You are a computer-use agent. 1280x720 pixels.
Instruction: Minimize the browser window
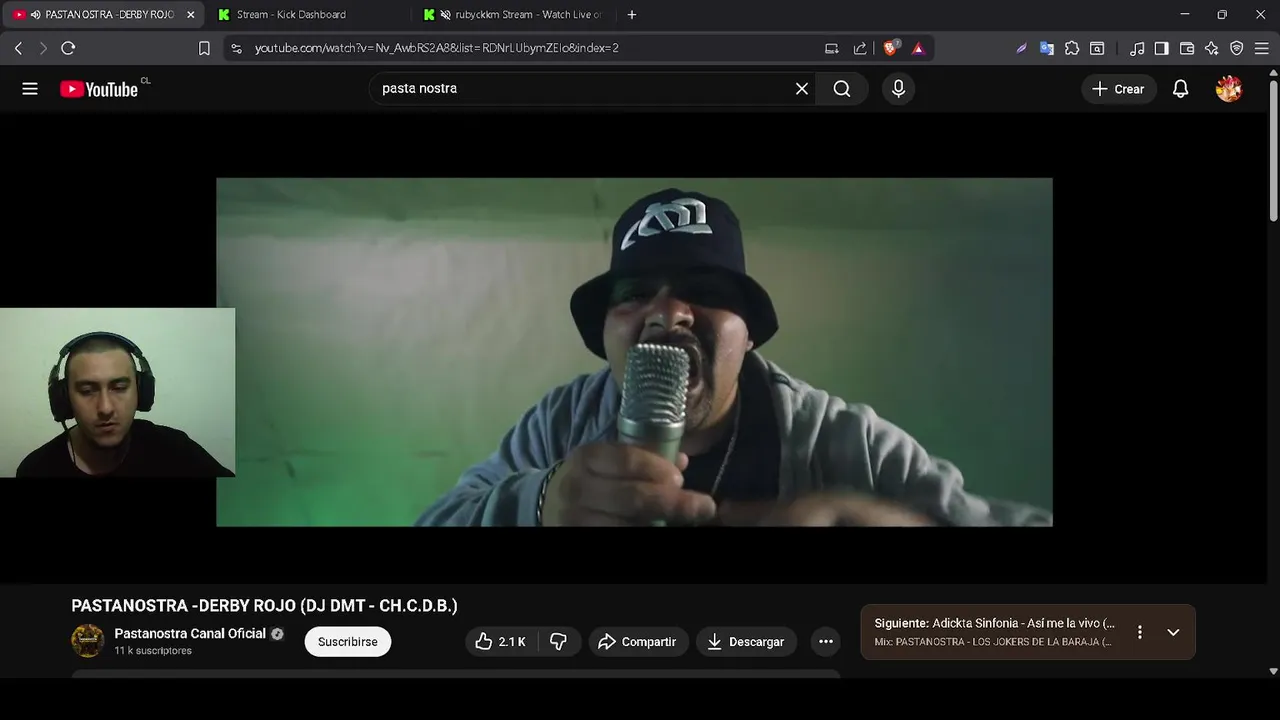[1184, 15]
